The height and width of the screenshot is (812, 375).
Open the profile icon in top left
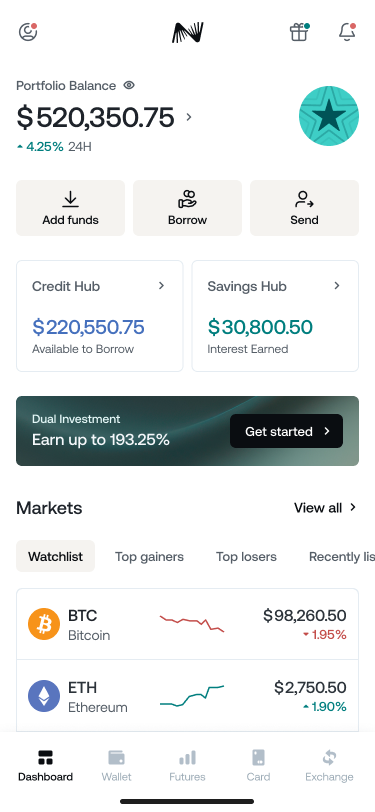click(x=27, y=32)
